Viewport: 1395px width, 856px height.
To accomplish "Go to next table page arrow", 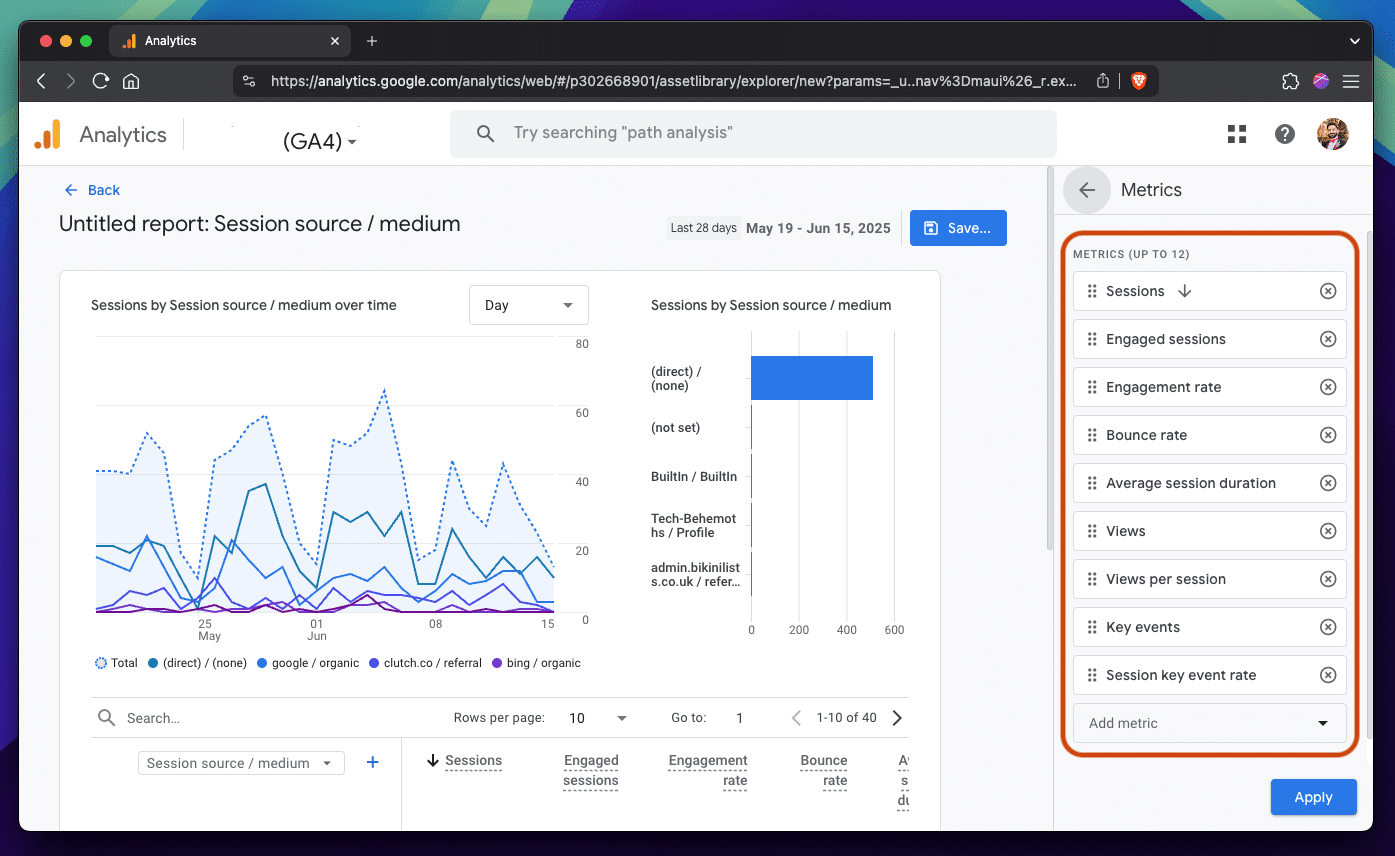I will pos(897,718).
